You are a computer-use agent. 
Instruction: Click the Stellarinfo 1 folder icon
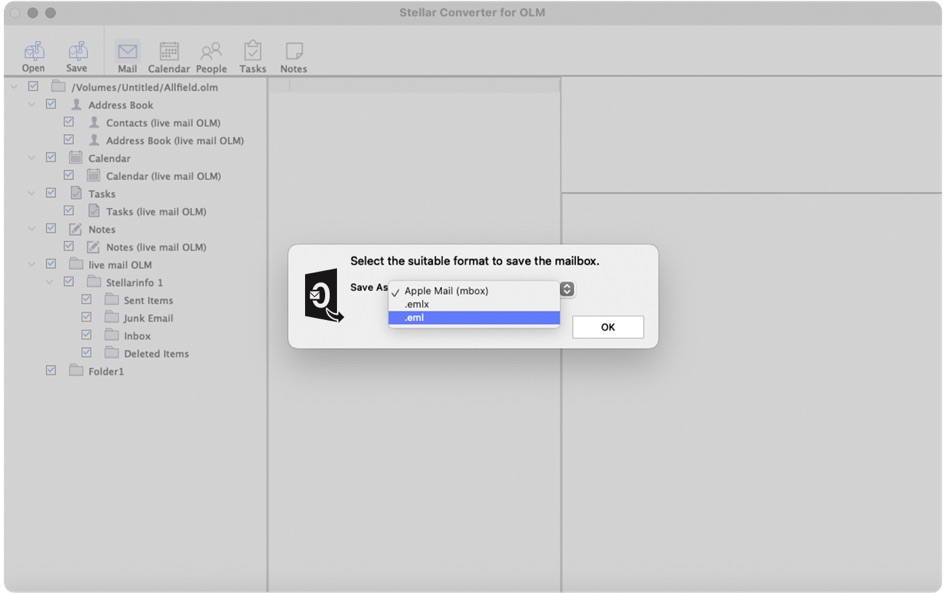click(x=93, y=281)
